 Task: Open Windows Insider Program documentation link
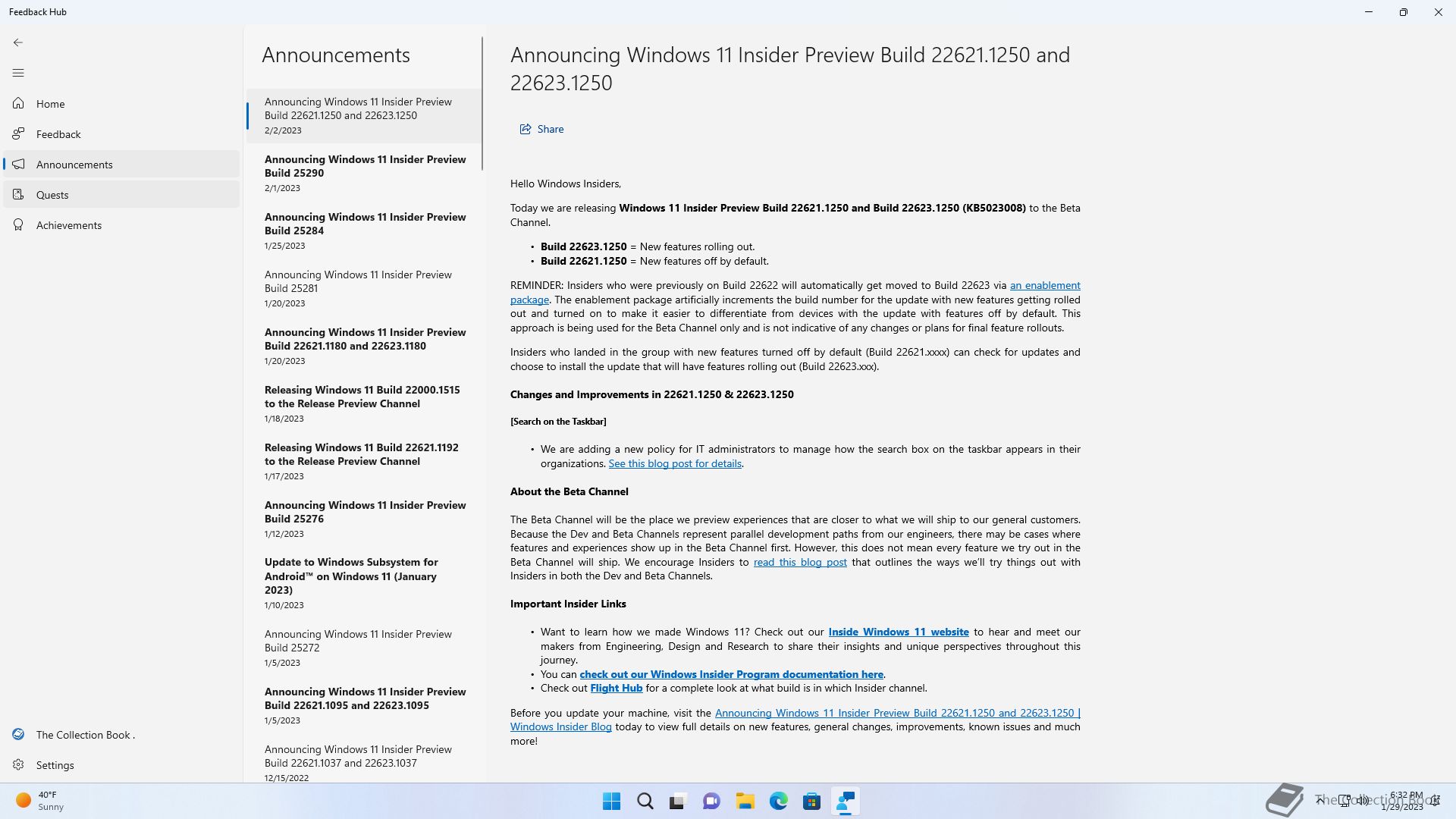pyautogui.click(x=731, y=674)
